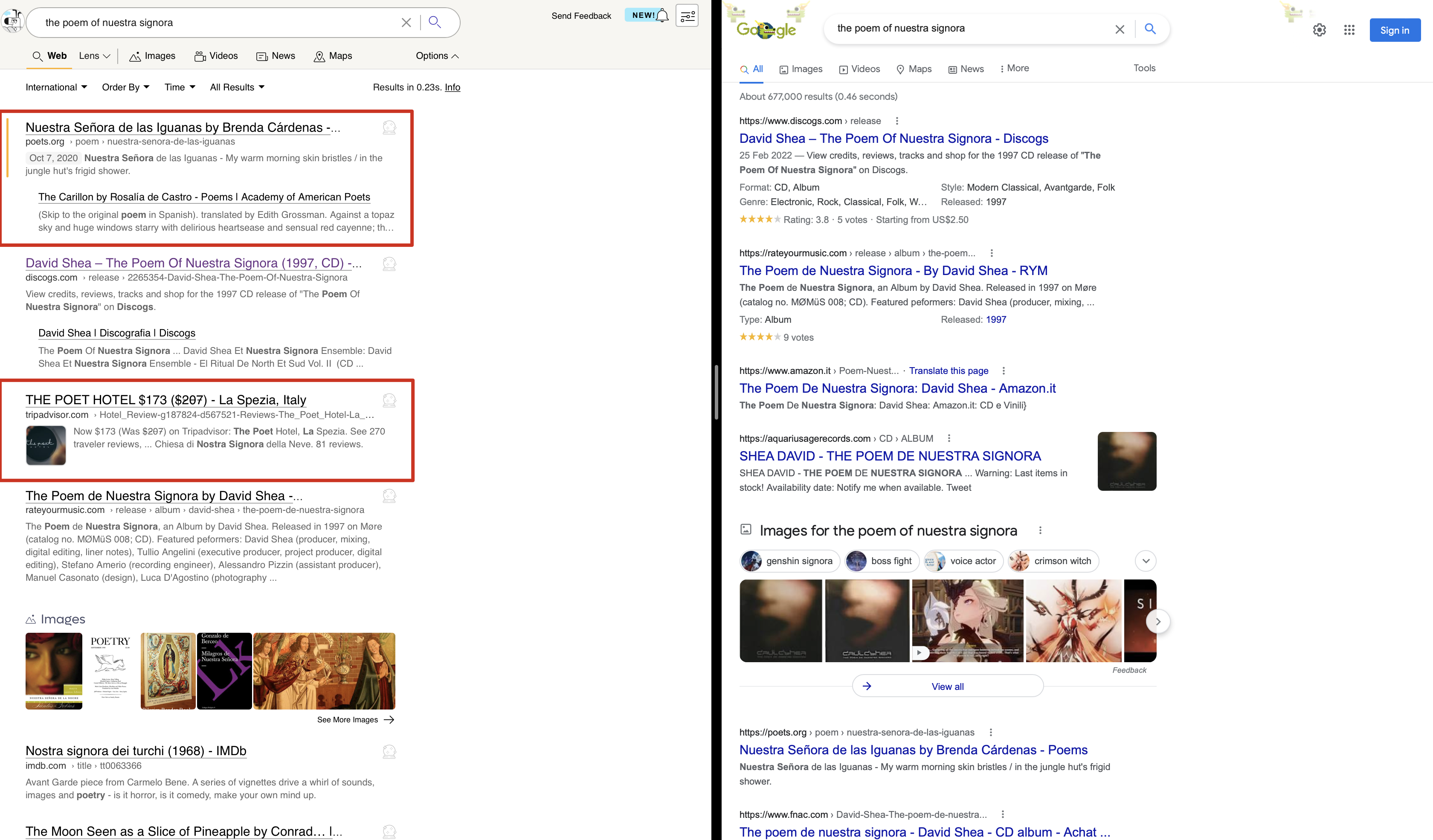Open three-dot menu for Discogs result

point(897,121)
